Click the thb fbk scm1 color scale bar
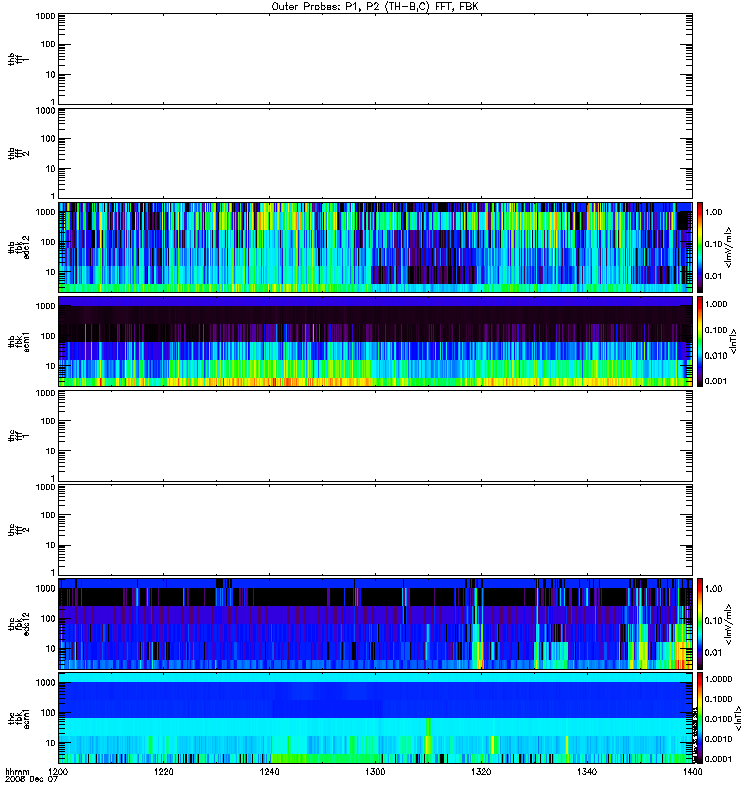Image resolution: width=750 pixels, height=800 pixels. click(x=700, y=341)
